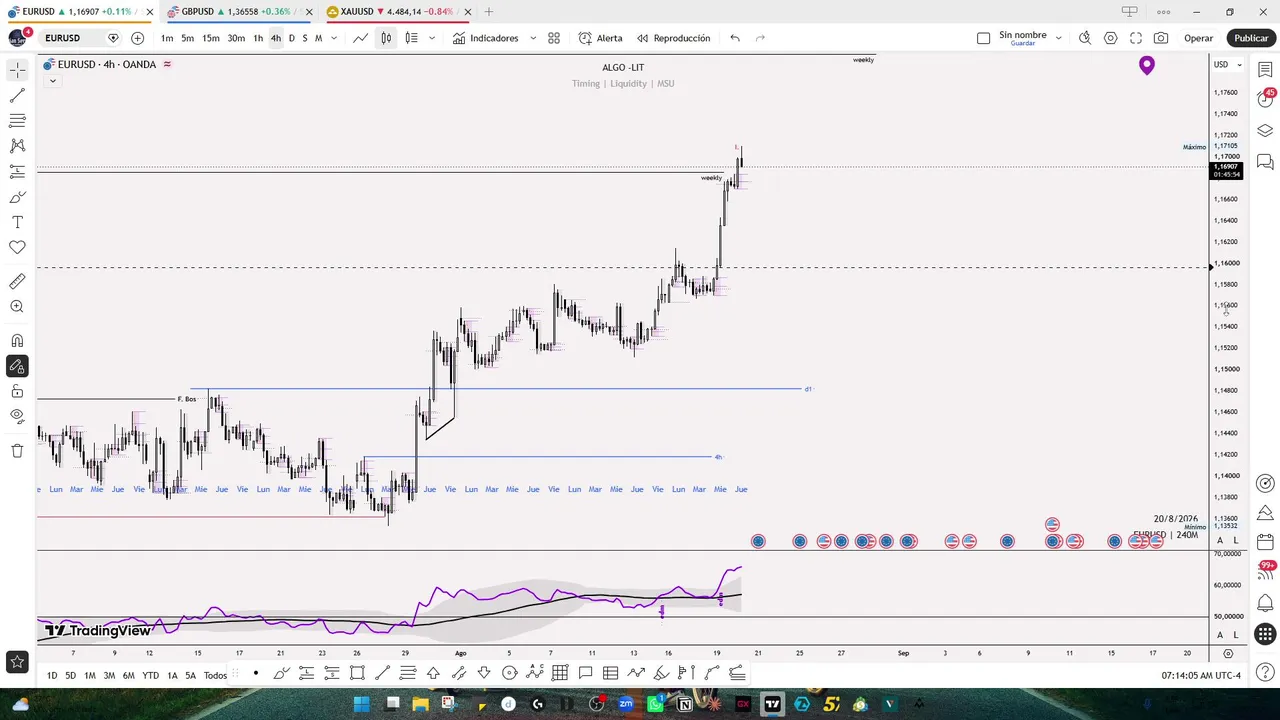Open the heart favorites icon in left sidebar
The height and width of the screenshot is (720, 1280).
17,247
